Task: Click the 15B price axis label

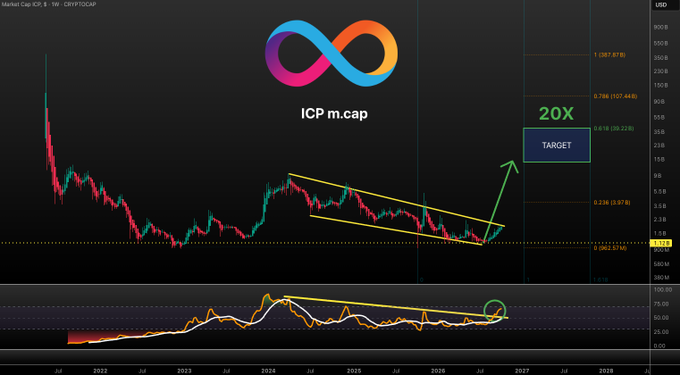Action: [659, 160]
